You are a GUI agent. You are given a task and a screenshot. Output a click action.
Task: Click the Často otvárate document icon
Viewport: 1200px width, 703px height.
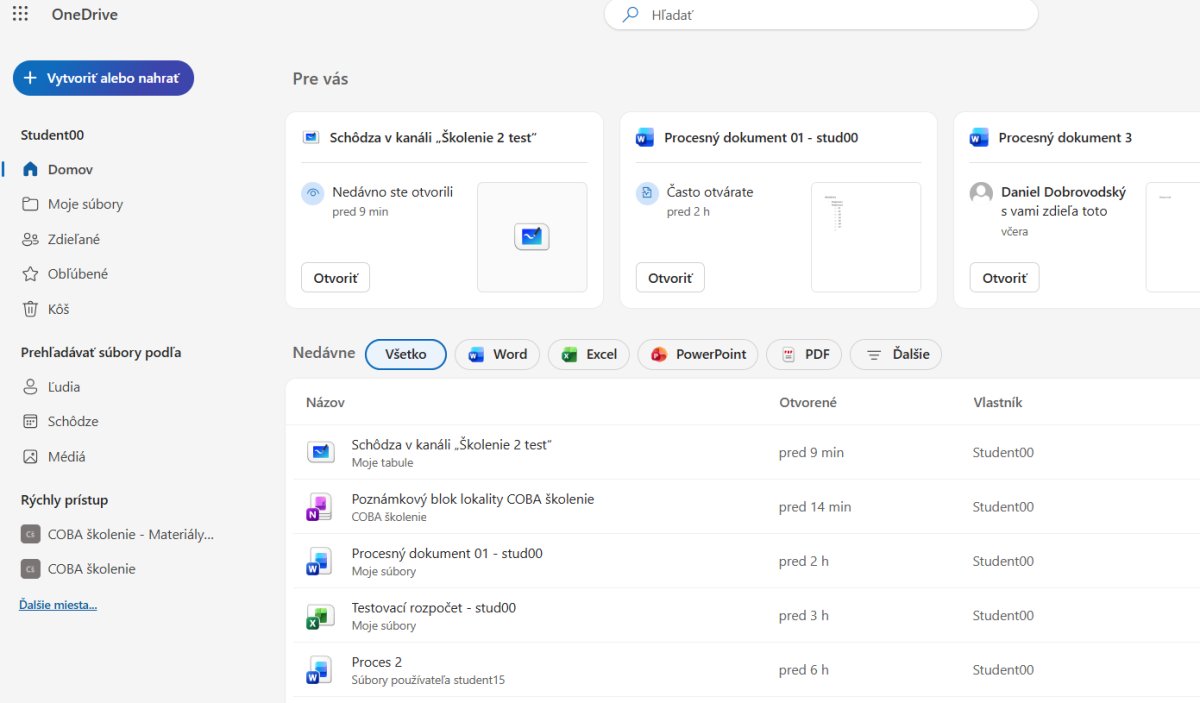[x=647, y=193]
